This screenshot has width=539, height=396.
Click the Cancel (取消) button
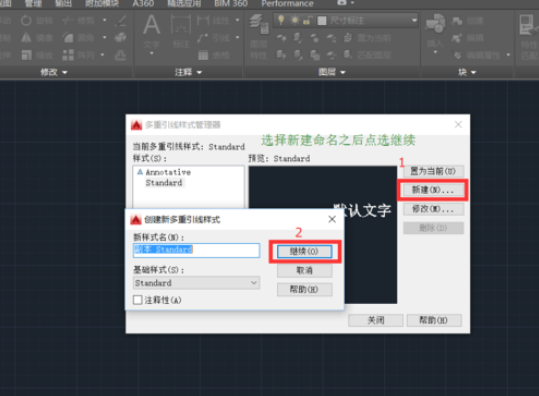[x=305, y=271]
